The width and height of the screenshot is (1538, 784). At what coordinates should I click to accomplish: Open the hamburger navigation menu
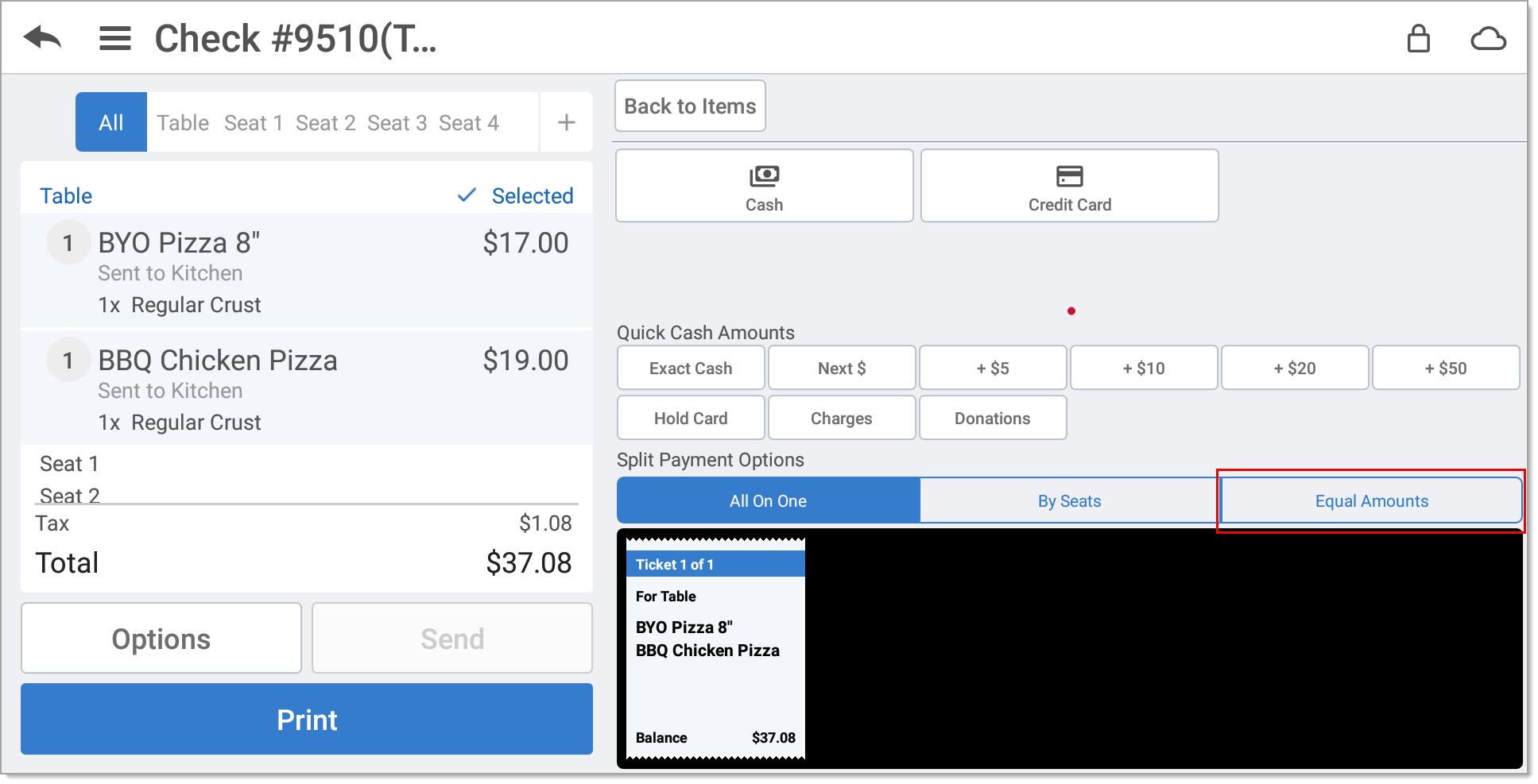pyautogui.click(x=114, y=37)
